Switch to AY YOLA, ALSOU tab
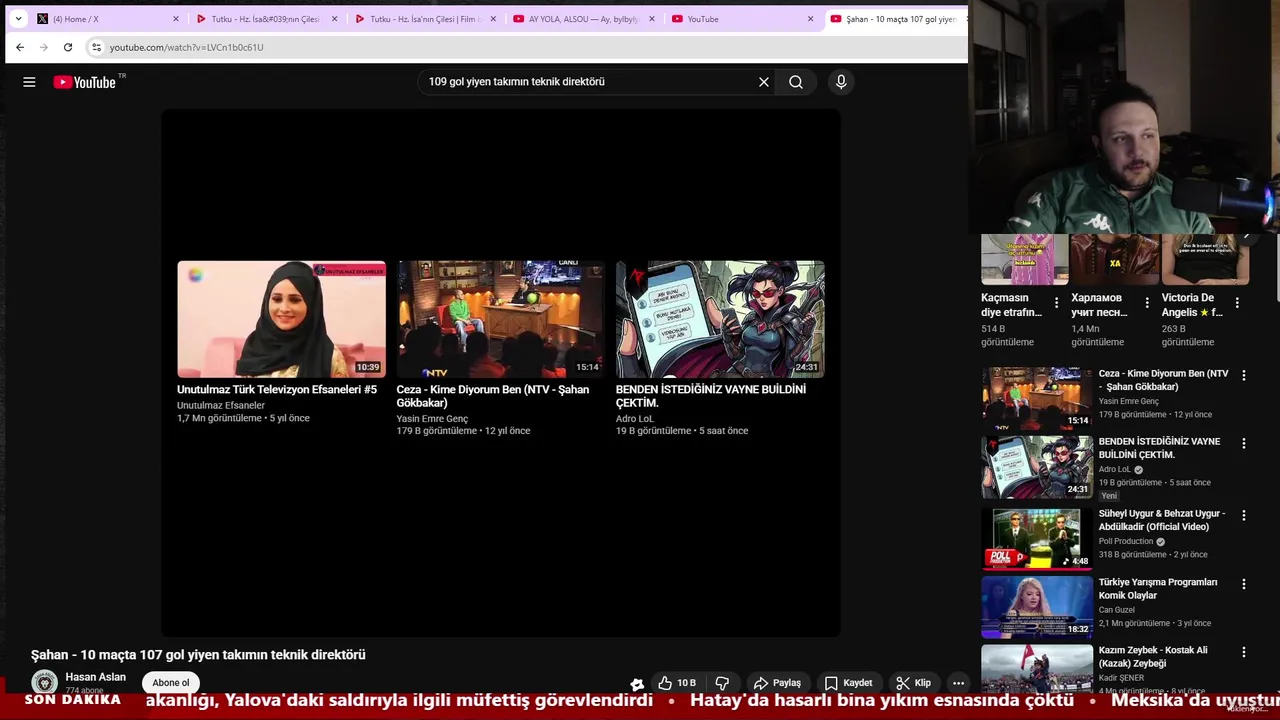The image size is (1280, 720). pos(583,19)
